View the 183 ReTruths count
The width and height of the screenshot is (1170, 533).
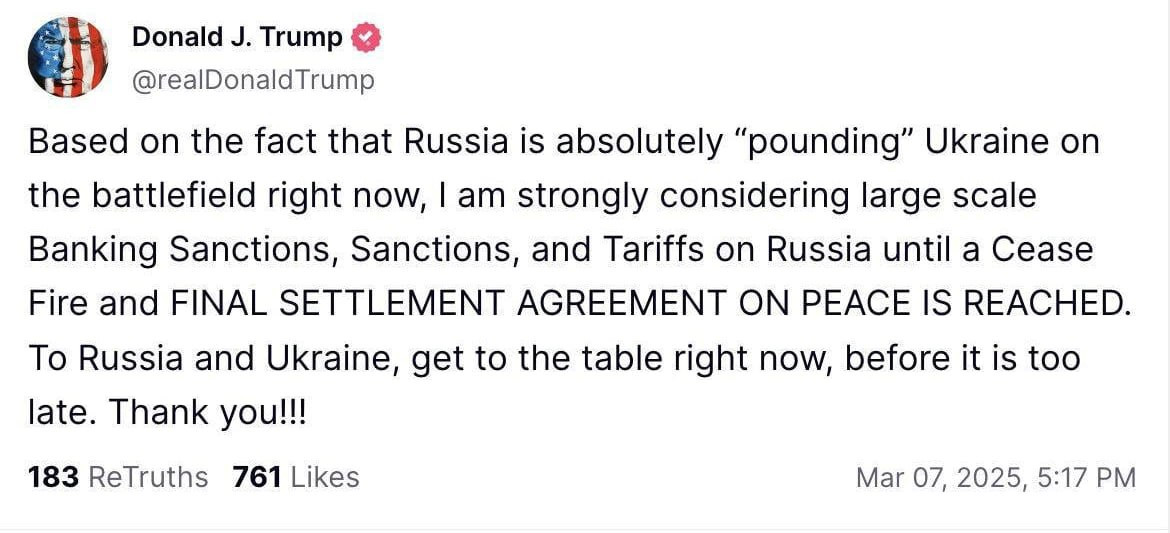click(x=118, y=477)
